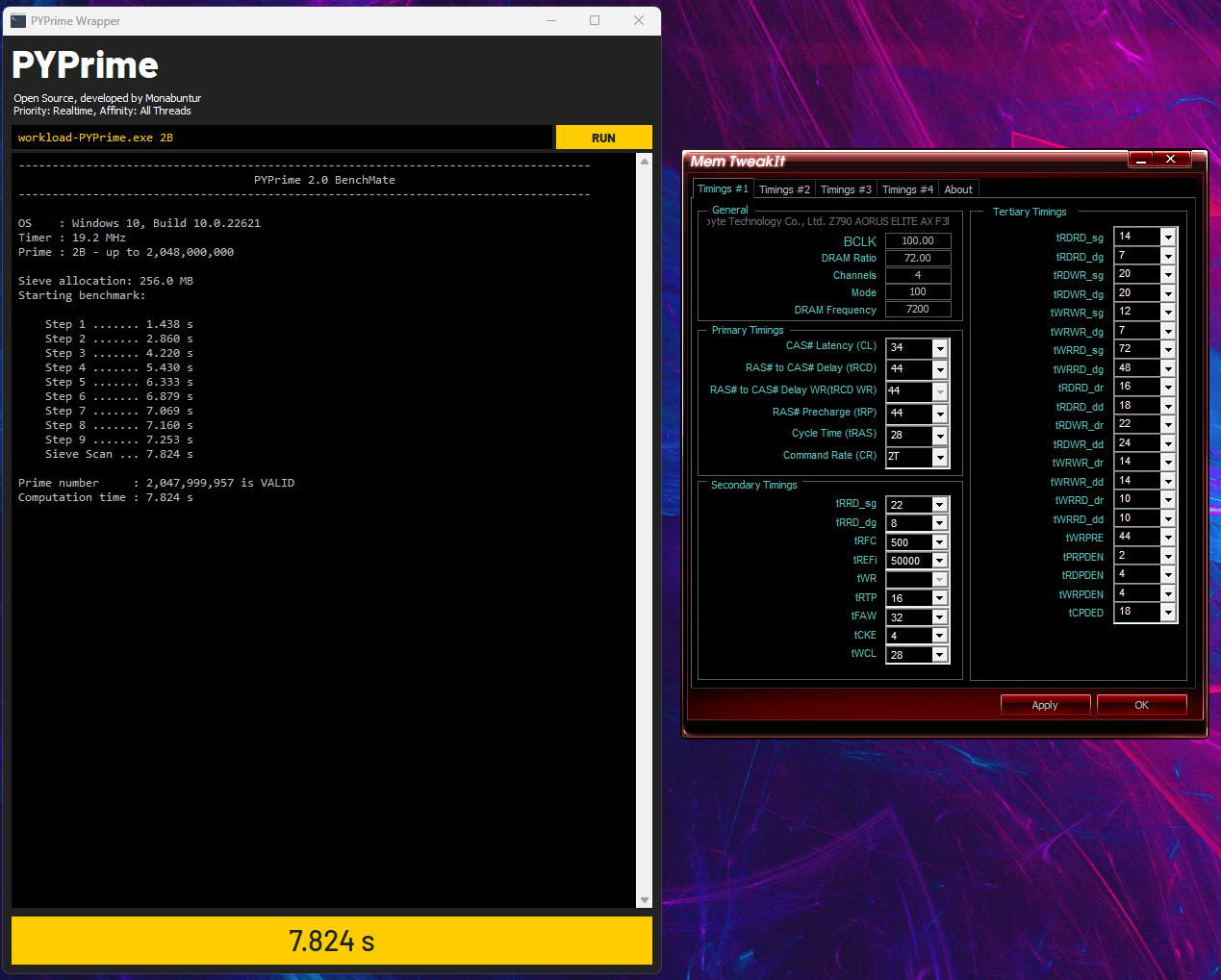Select the Timings #1 tab
Screen dimensions: 1221x980
point(723,188)
